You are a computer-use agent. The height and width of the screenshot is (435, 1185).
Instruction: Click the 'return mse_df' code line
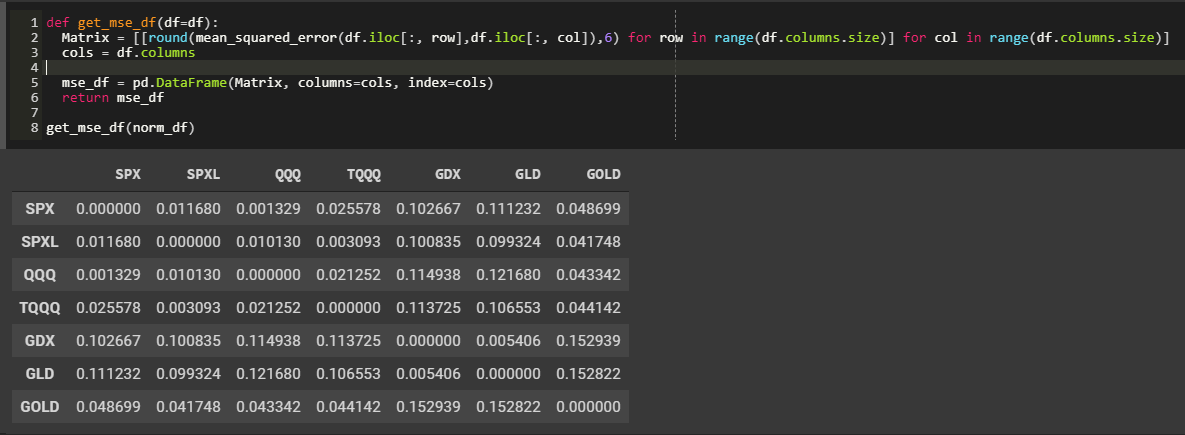pos(113,98)
